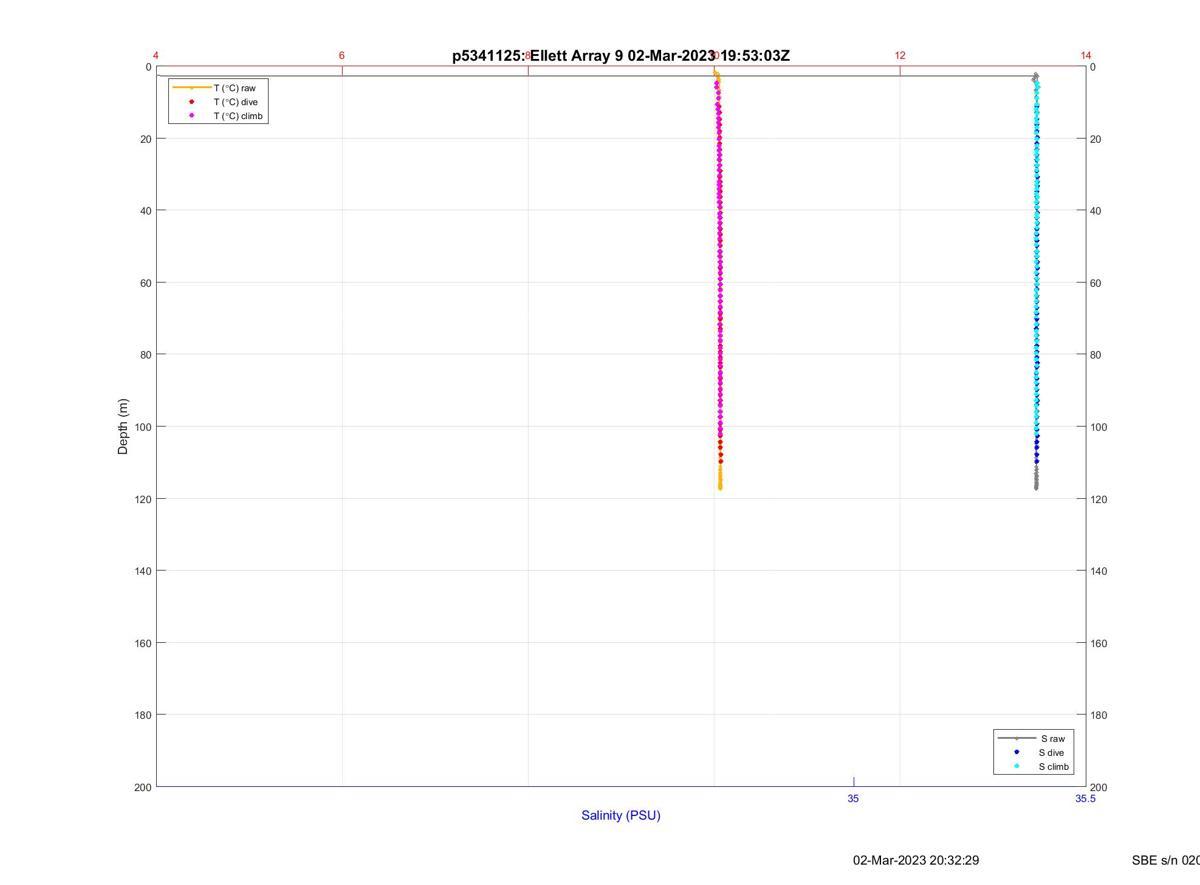Image resolution: width=1200 pixels, height=885 pixels.
Task: Click red temperature tick label '14'
Action: pos(1086,56)
